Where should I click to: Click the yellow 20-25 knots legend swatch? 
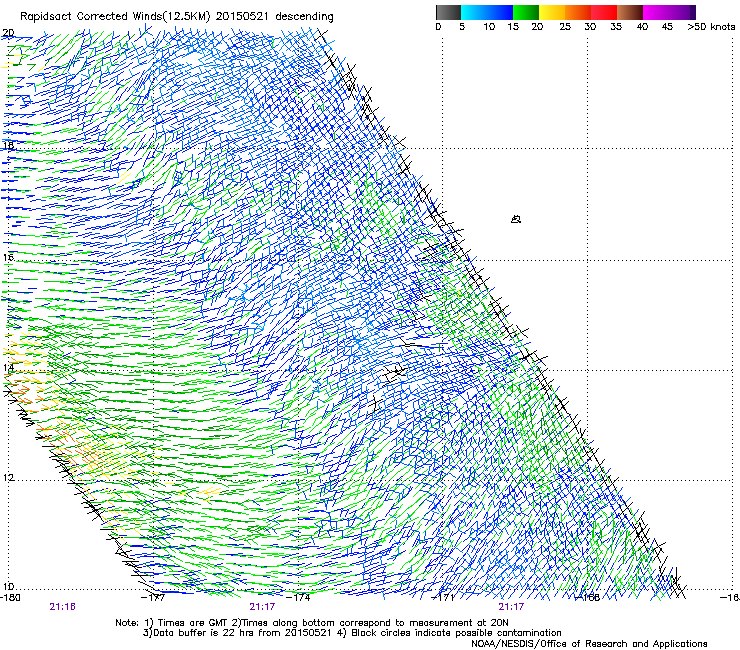coord(552,12)
